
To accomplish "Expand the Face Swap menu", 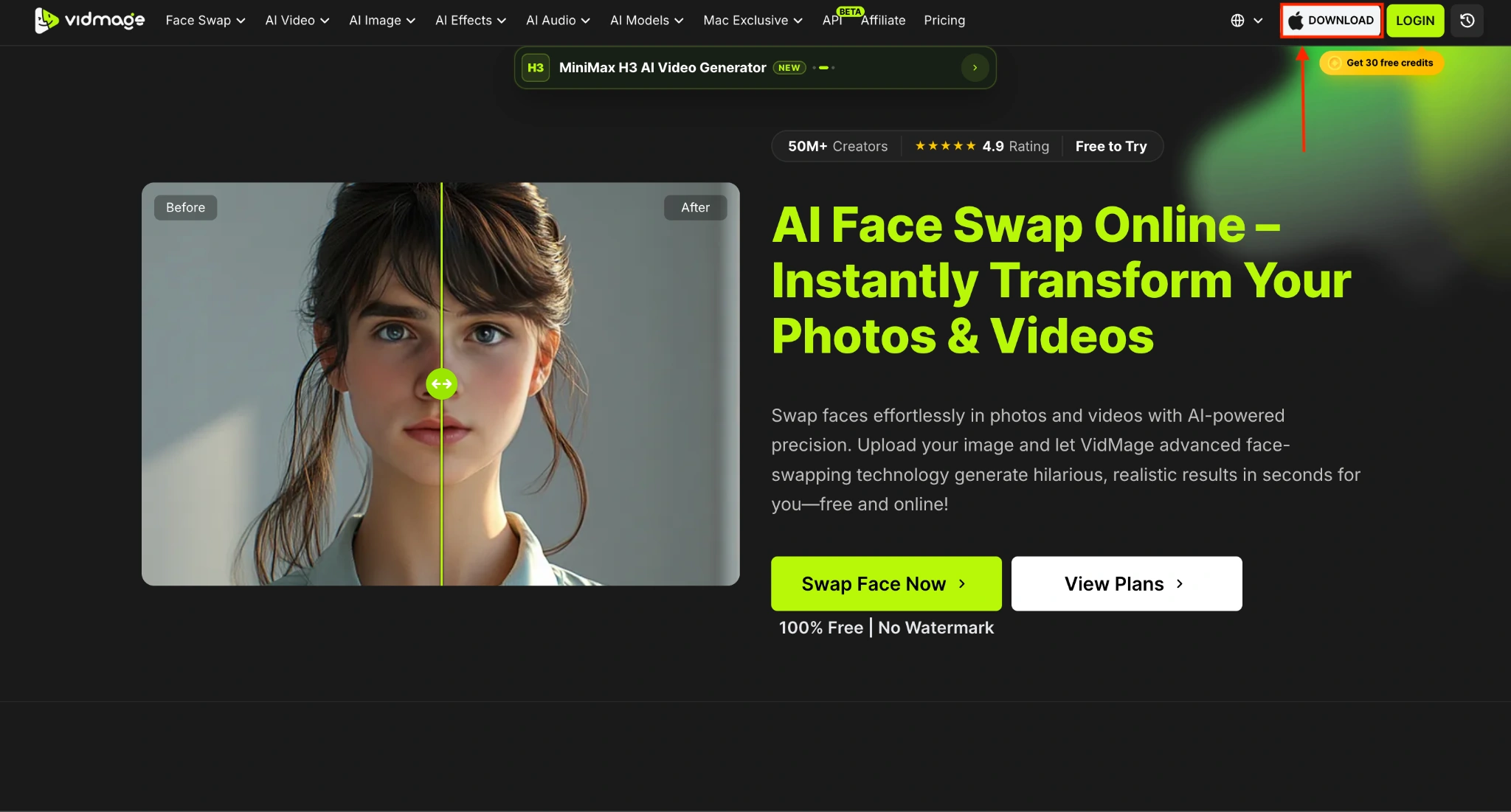I will [205, 21].
